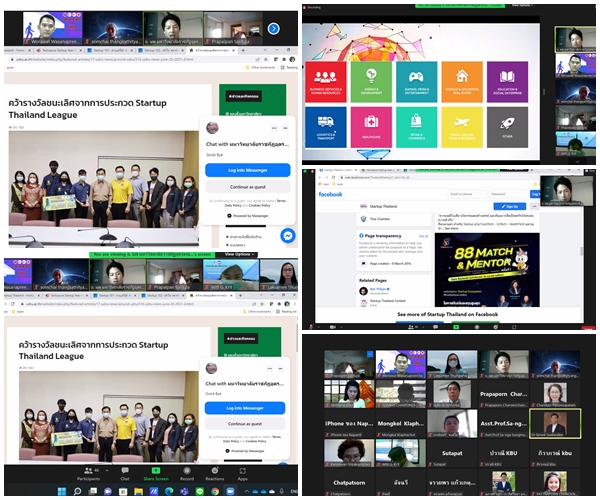Click the Logistics & Transport truck tile

pyautogui.click(x=326, y=127)
